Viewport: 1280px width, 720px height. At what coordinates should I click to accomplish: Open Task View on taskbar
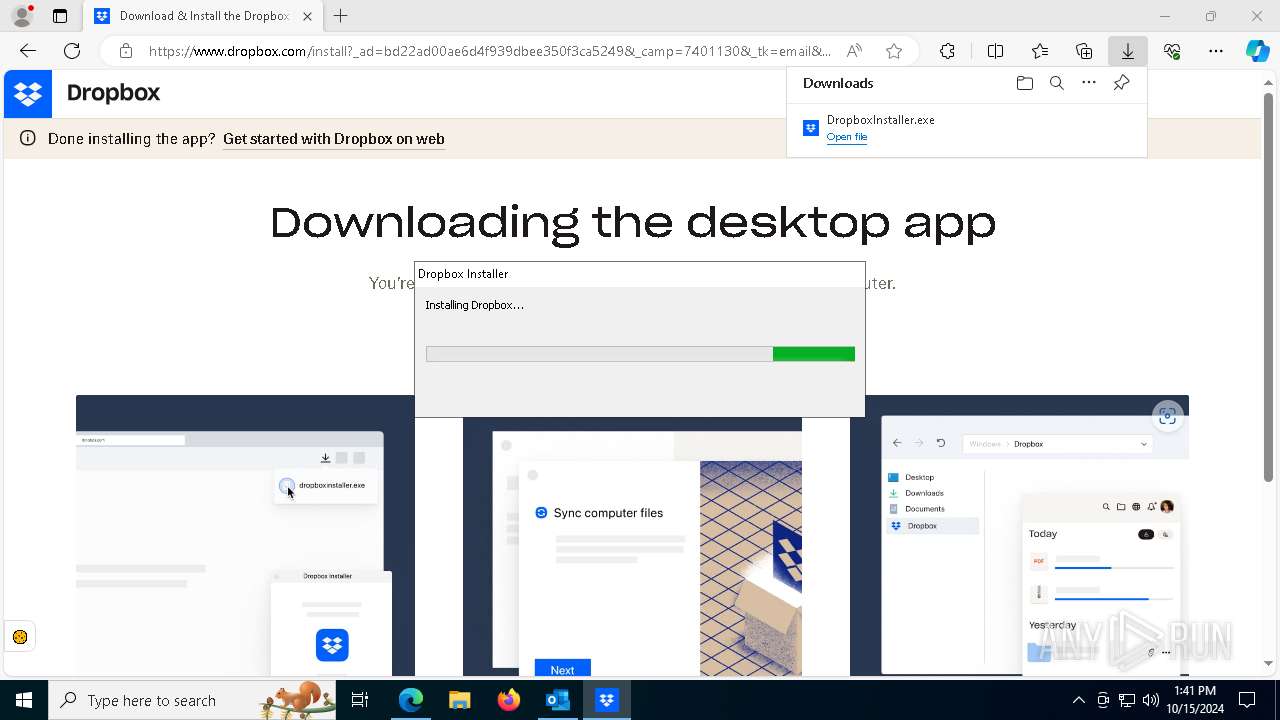point(360,700)
